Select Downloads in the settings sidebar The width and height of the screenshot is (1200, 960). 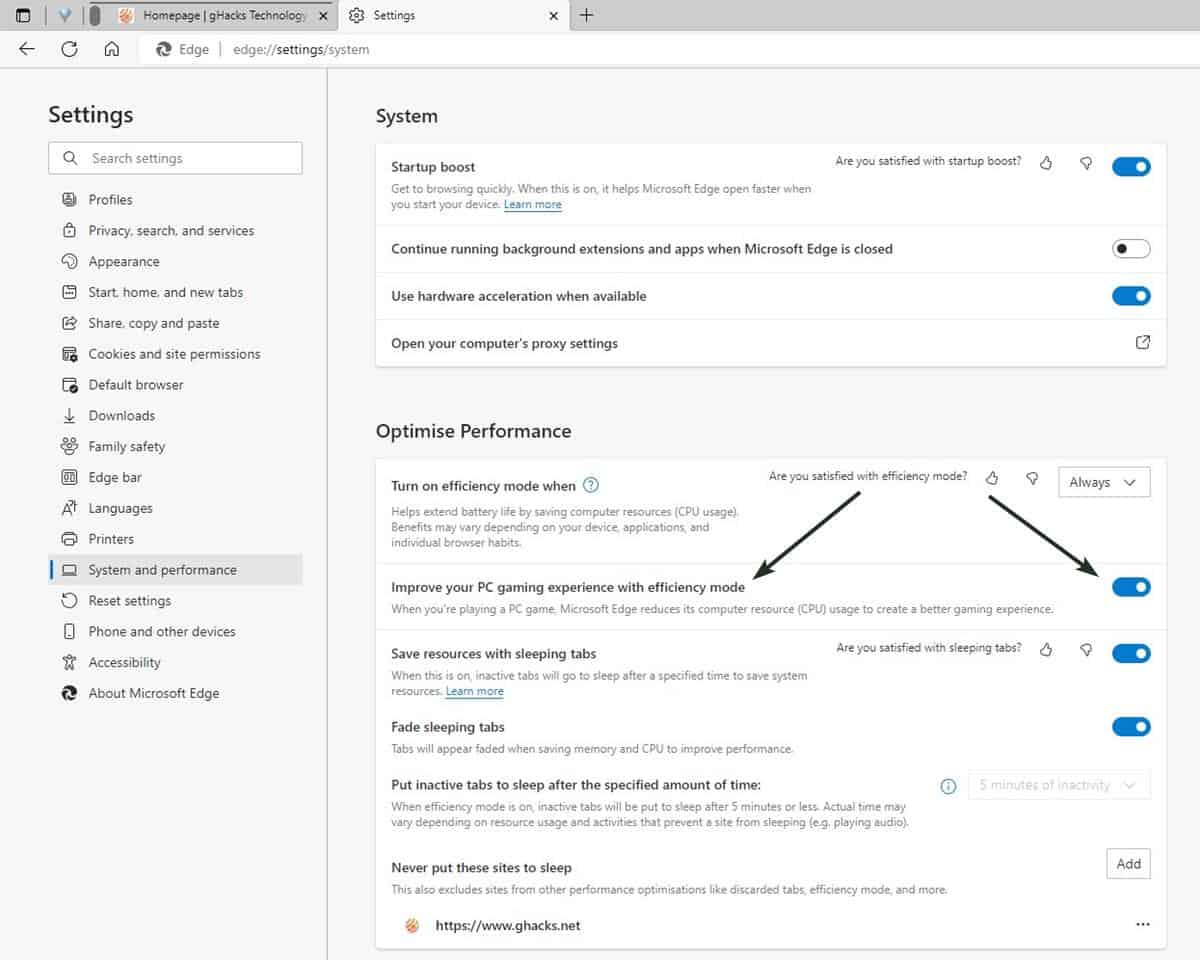pos(120,415)
